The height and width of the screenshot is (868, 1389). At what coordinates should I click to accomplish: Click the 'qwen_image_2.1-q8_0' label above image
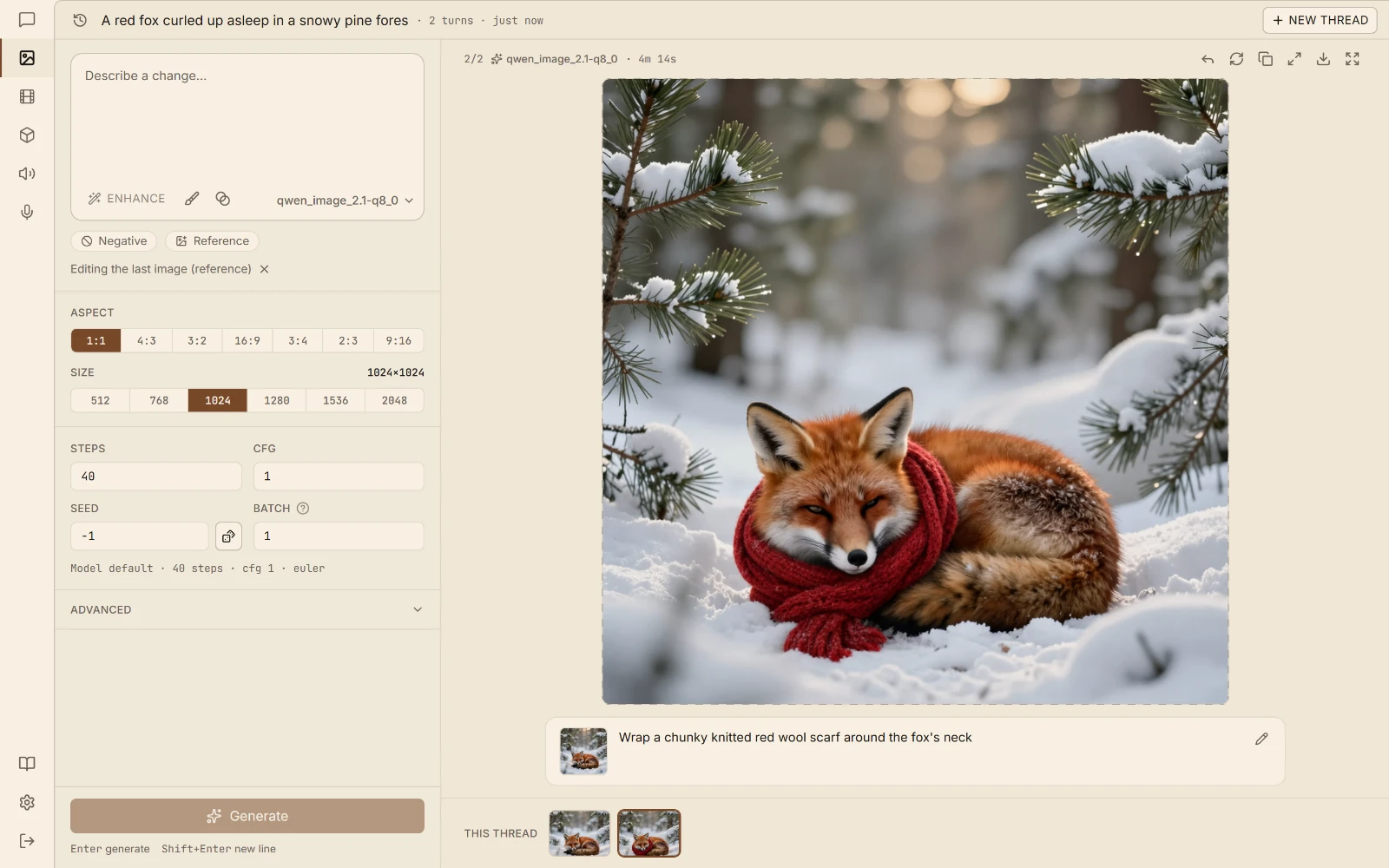(562, 59)
